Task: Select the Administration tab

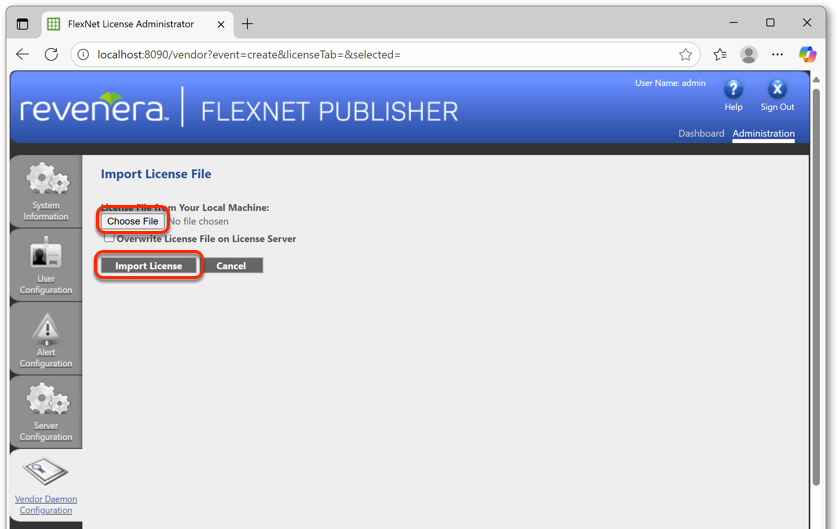Action: pos(763,134)
